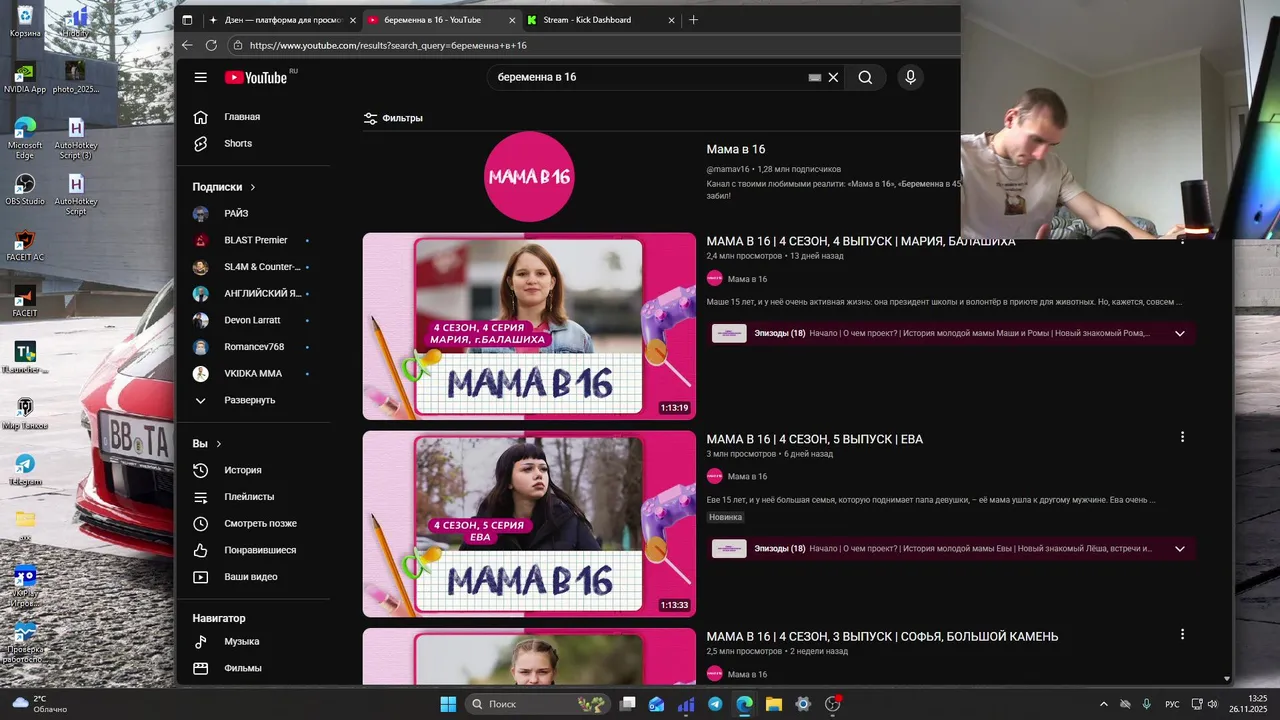Open the Подписки section header
This screenshot has width=1280, height=720.
click(x=224, y=187)
